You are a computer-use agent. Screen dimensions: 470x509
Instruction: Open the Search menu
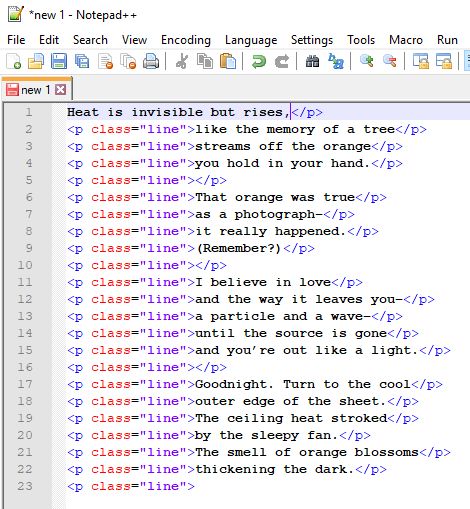pos(90,40)
